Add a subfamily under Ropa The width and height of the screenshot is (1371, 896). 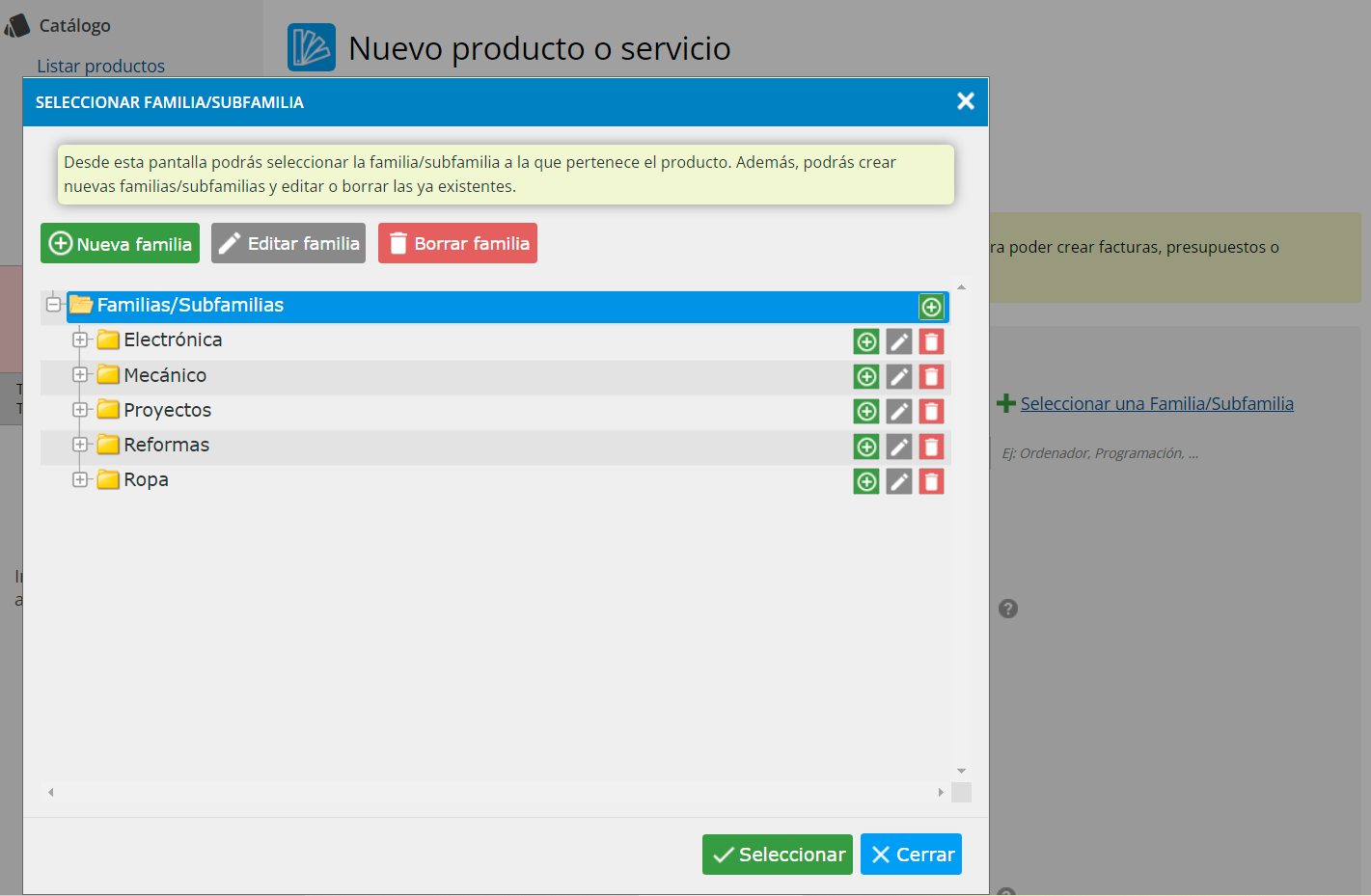click(x=866, y=481)
